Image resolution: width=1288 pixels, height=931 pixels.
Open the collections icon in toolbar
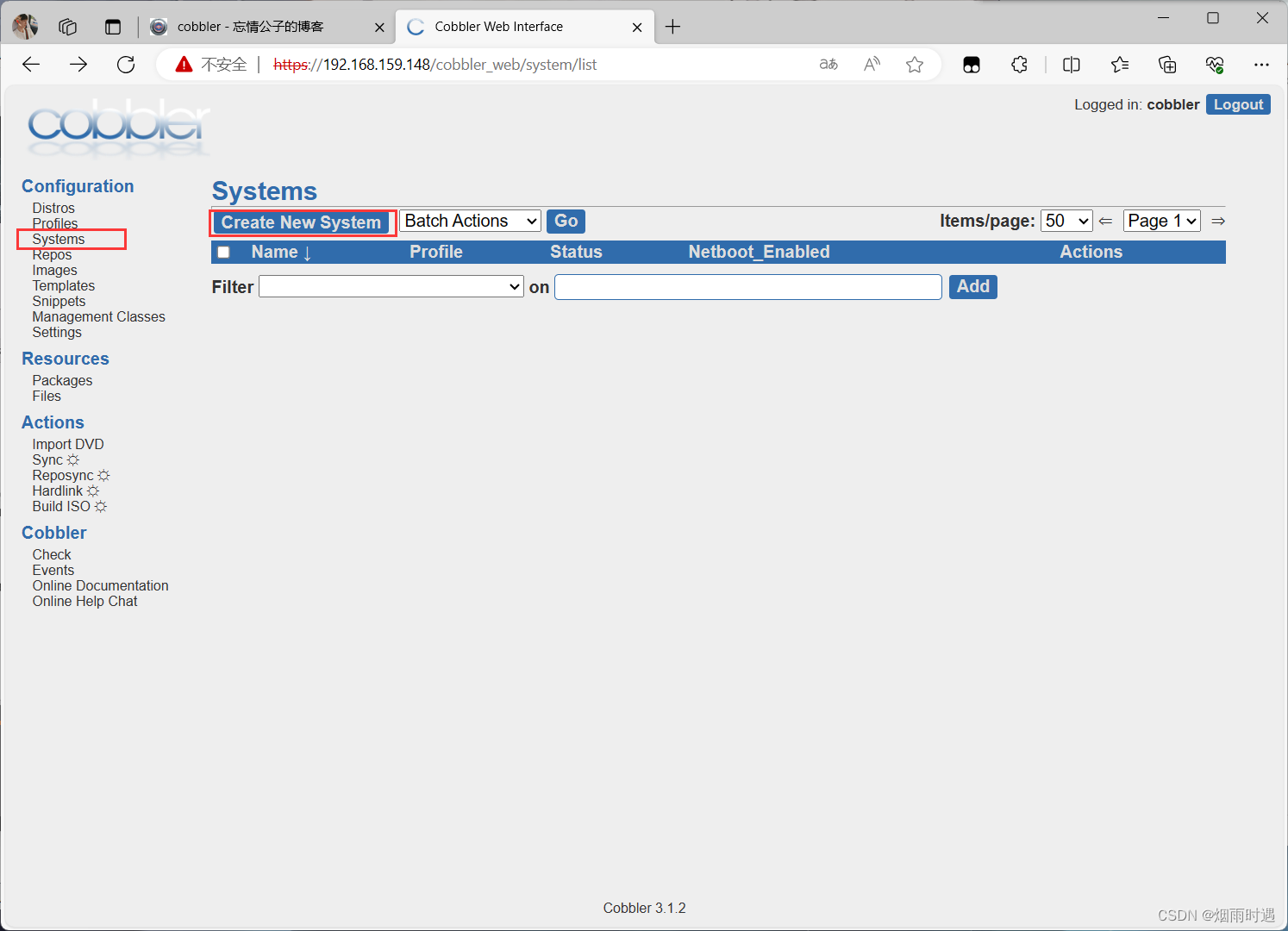[x=1167, y=65]
